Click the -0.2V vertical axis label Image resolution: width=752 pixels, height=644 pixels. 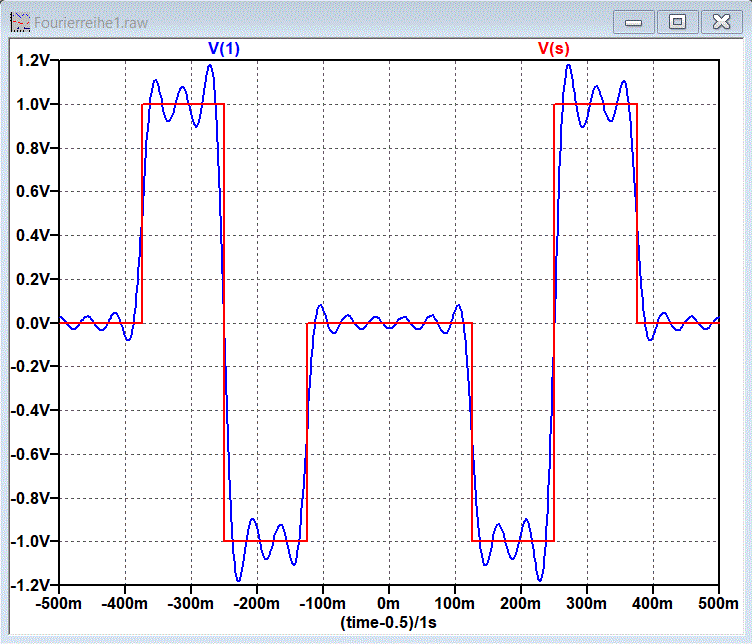point(30,366)
